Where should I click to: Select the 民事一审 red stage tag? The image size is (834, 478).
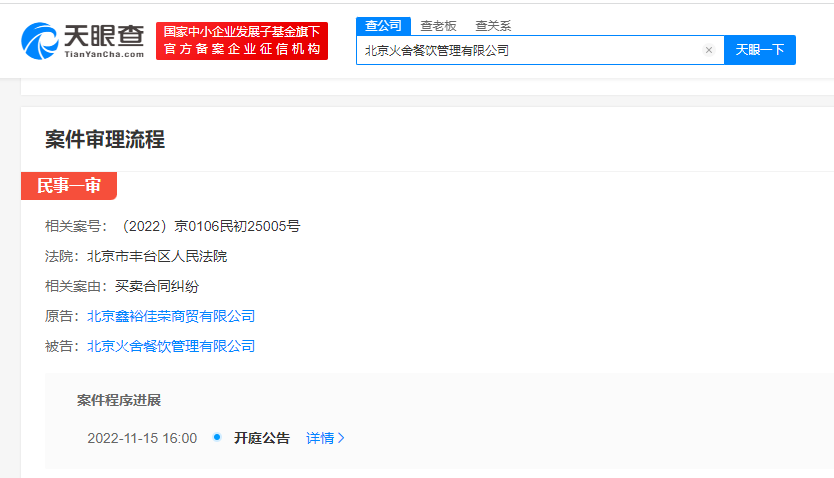(x=69, y=186)
